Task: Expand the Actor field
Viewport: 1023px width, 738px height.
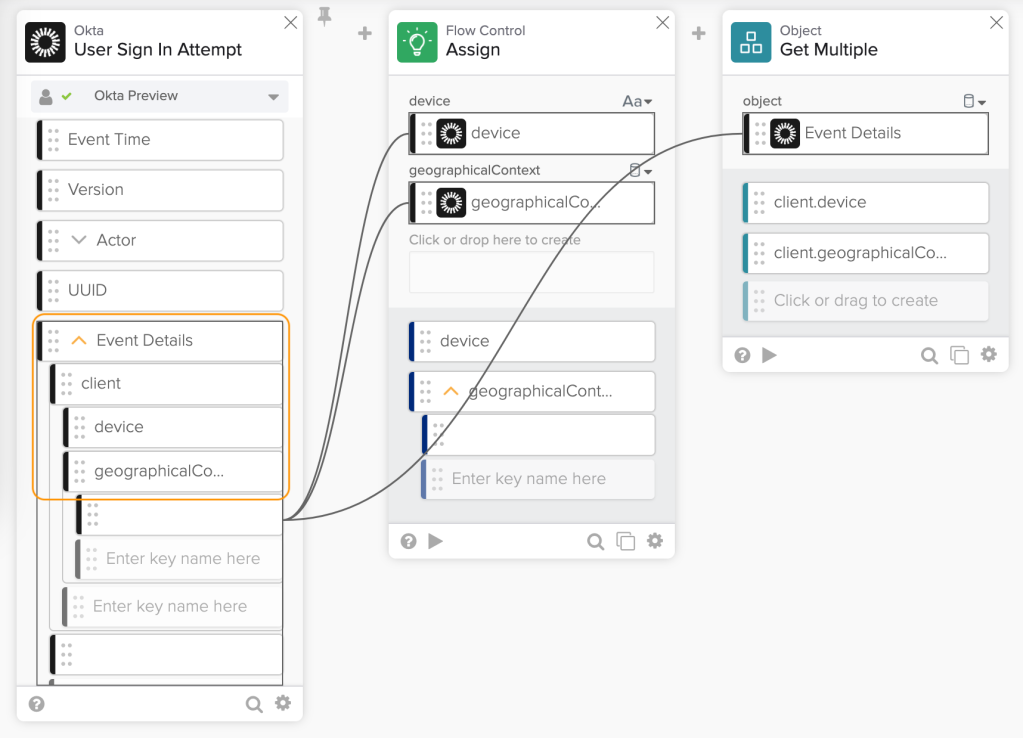Action: pyautogui.click(x=80, y=240)
